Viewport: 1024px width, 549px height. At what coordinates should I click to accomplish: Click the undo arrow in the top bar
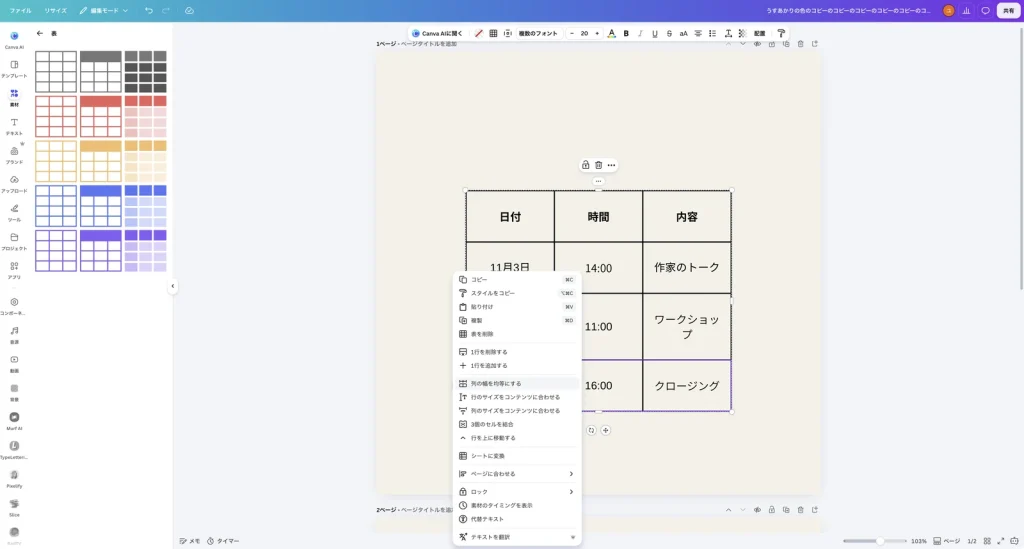149,10
